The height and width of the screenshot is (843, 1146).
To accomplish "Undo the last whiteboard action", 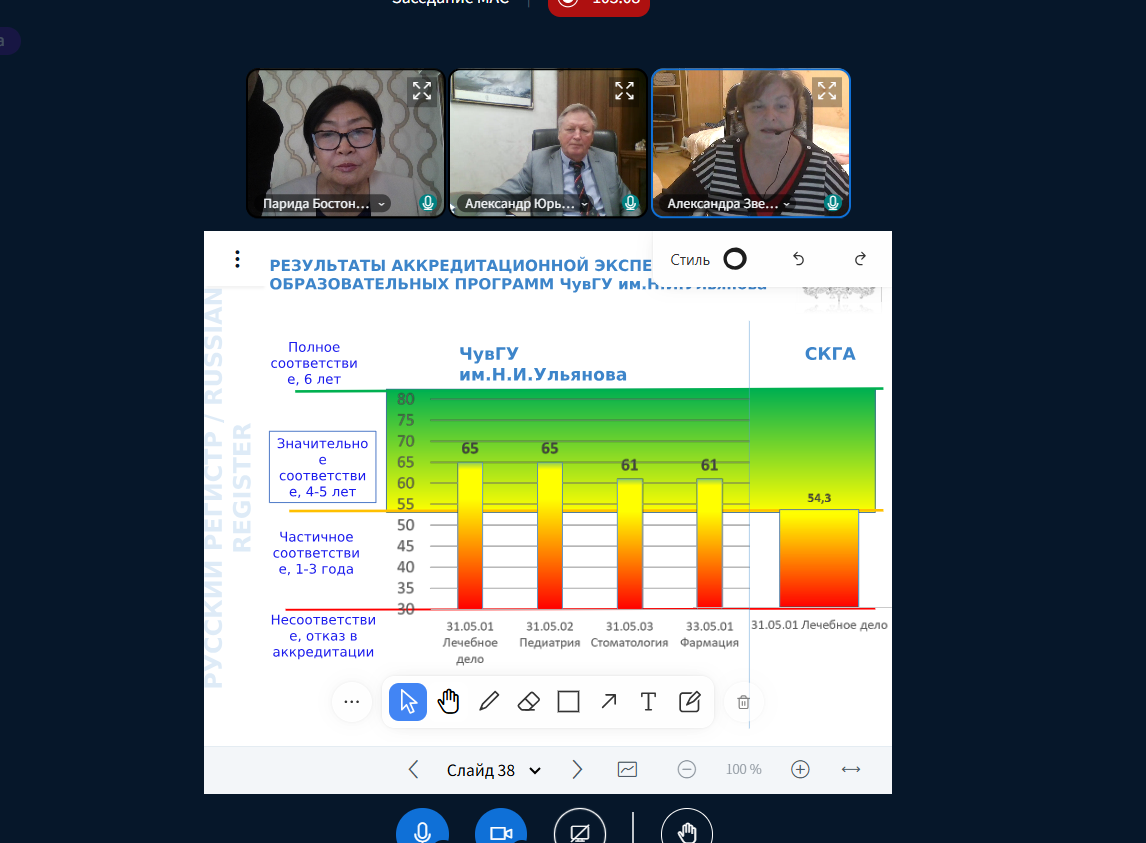I will [x=799, y=259].
